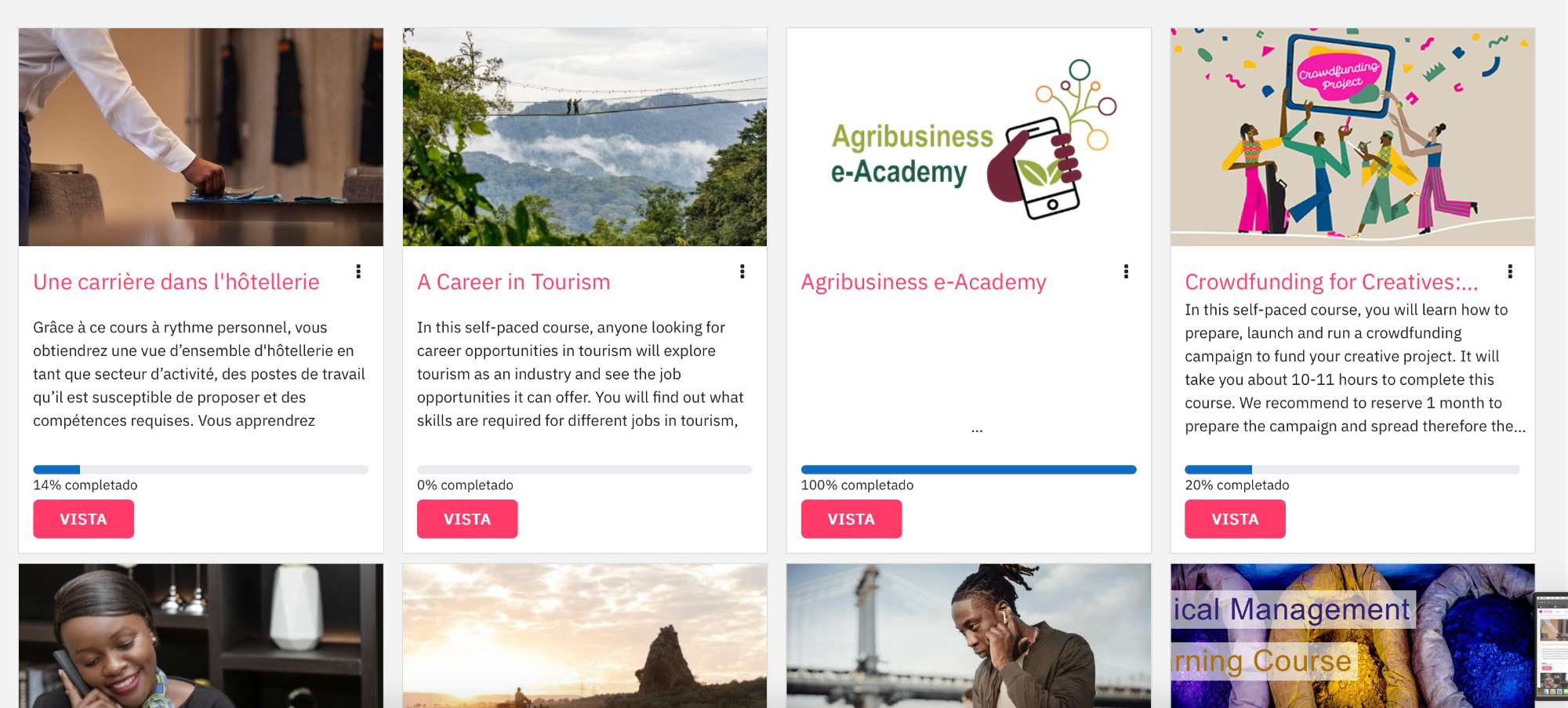The height and width of the screenshot is (708, 1568).
Task: Open Crowdfunding for Creatives title link
Action: point(1331,282)
